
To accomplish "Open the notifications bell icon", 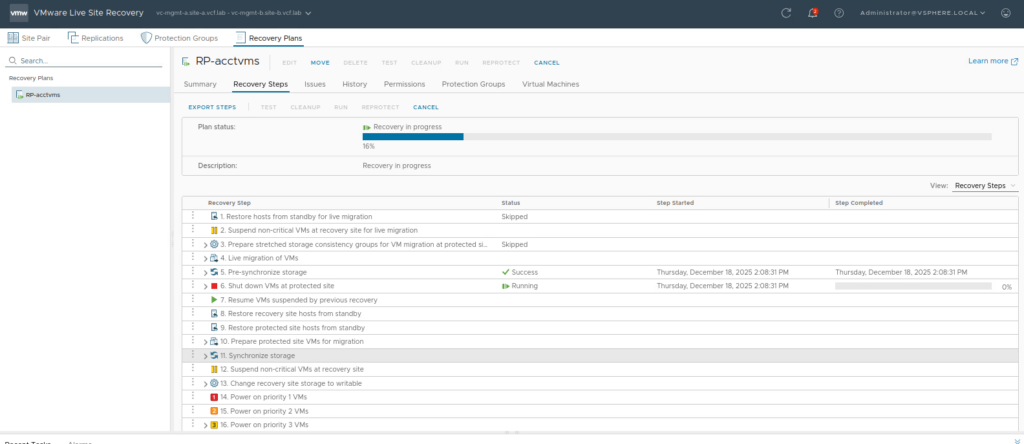I will tap(812, 13).
